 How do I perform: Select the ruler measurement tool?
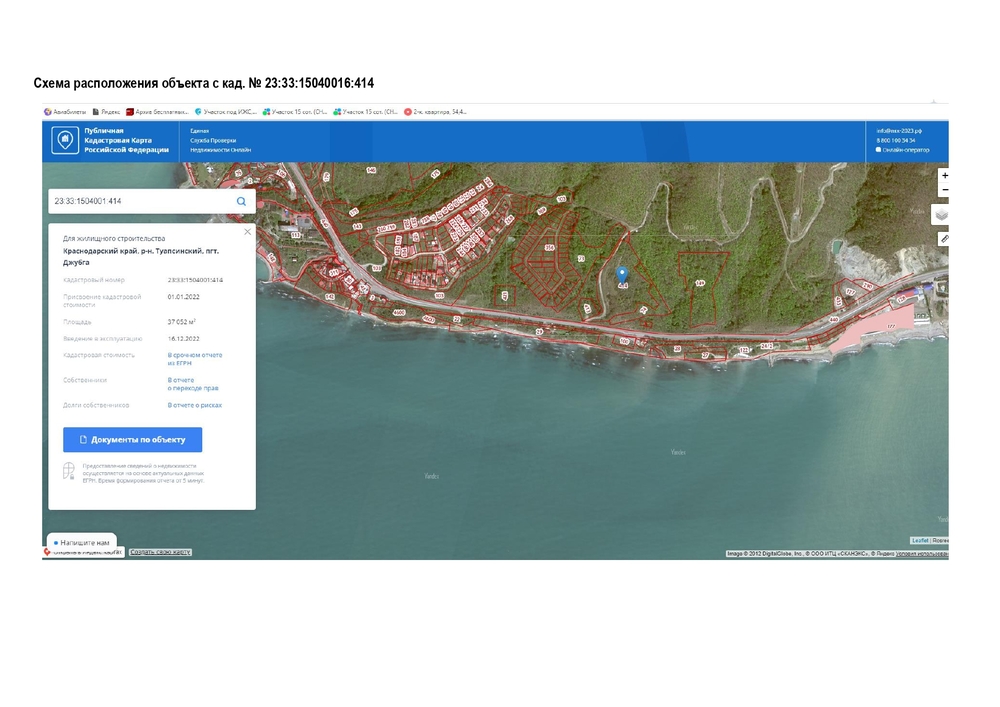[x=944, y=240]
